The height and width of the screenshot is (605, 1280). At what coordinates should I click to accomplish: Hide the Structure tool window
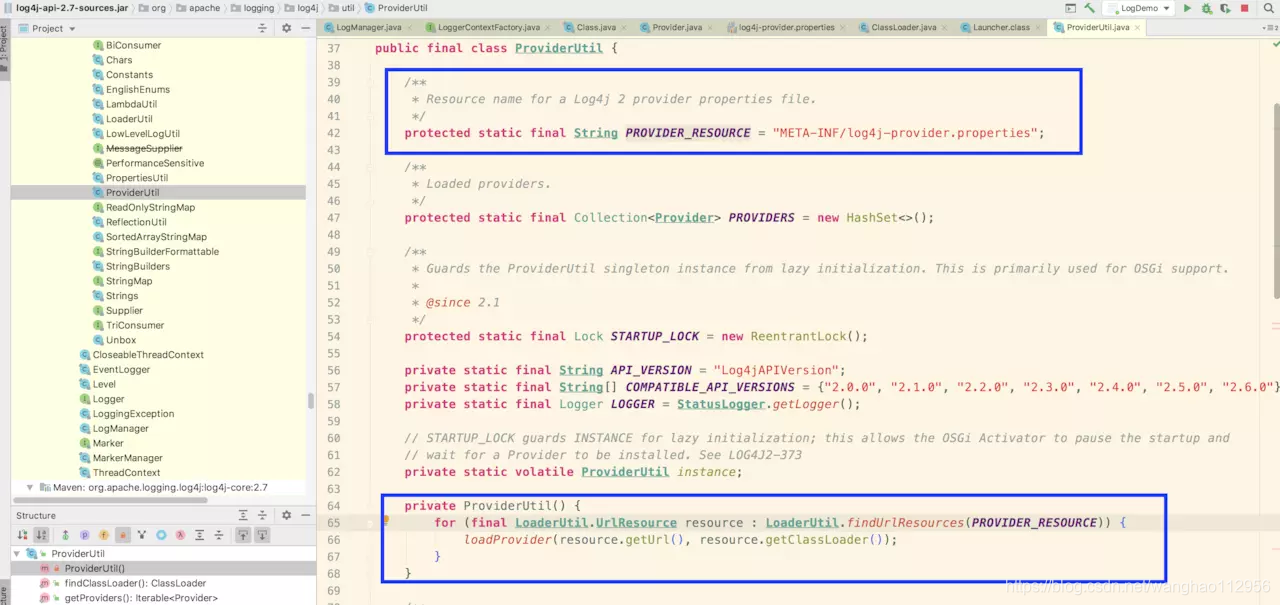(x=304, y=515)
